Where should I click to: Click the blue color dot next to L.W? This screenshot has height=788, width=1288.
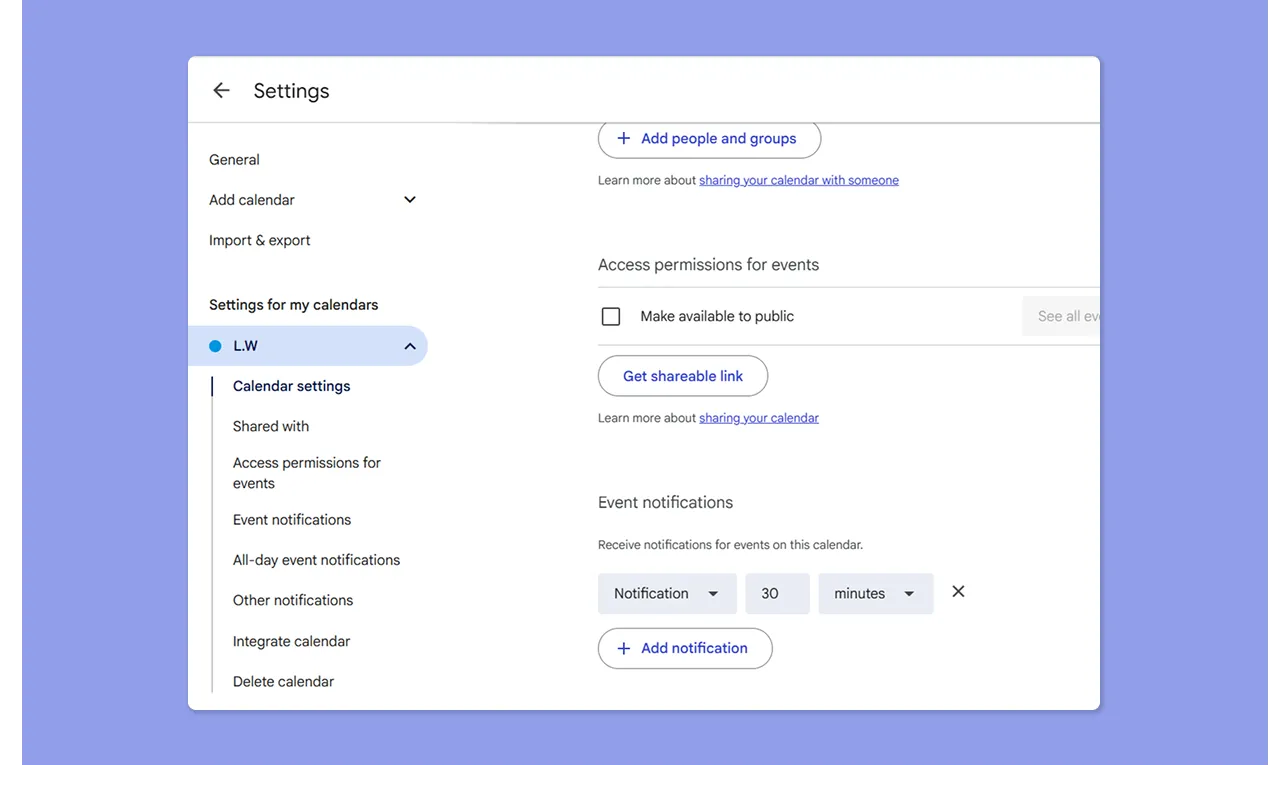click(x=214, y=345)
